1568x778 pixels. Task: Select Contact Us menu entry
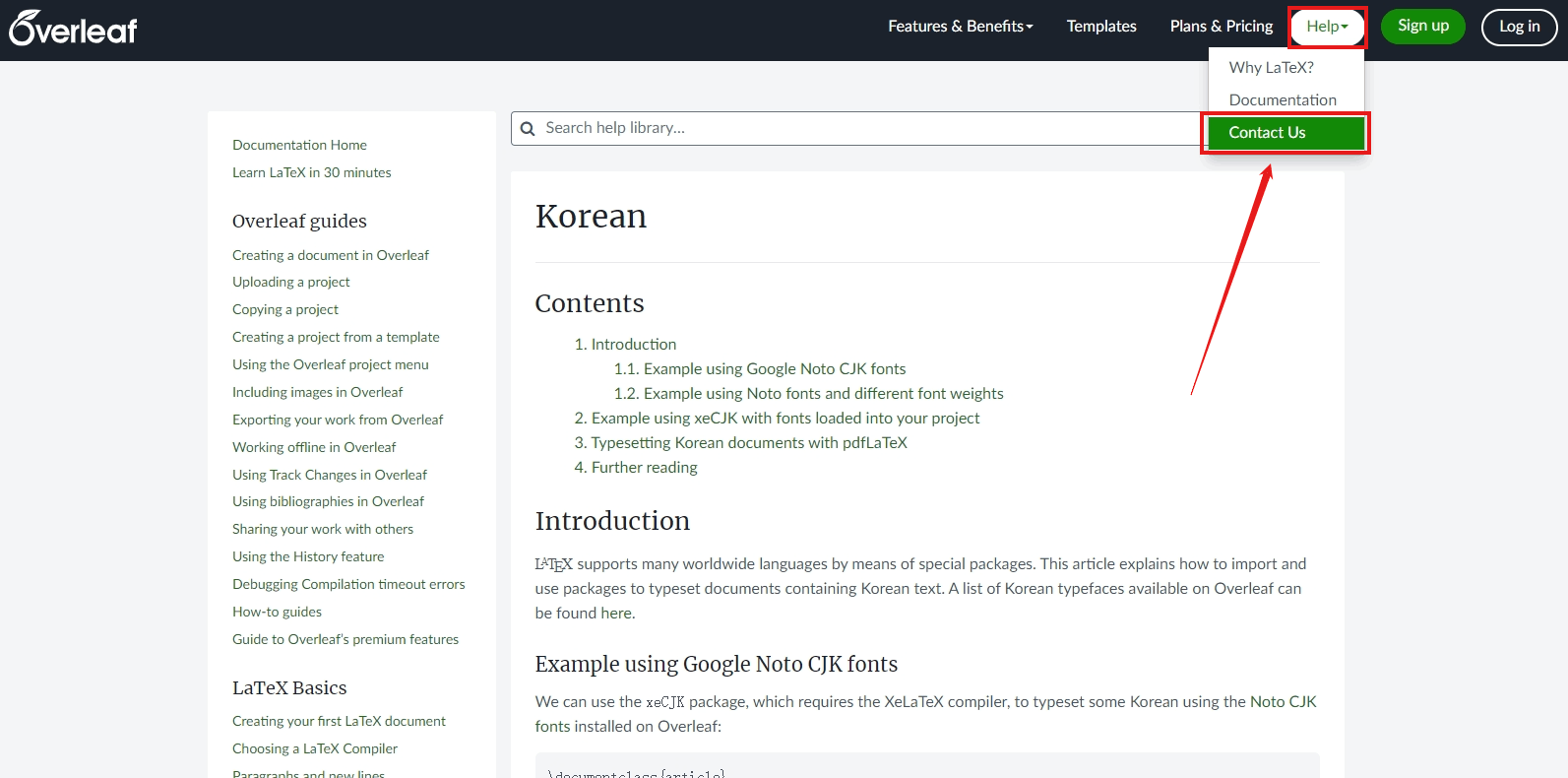[1286, 133]
